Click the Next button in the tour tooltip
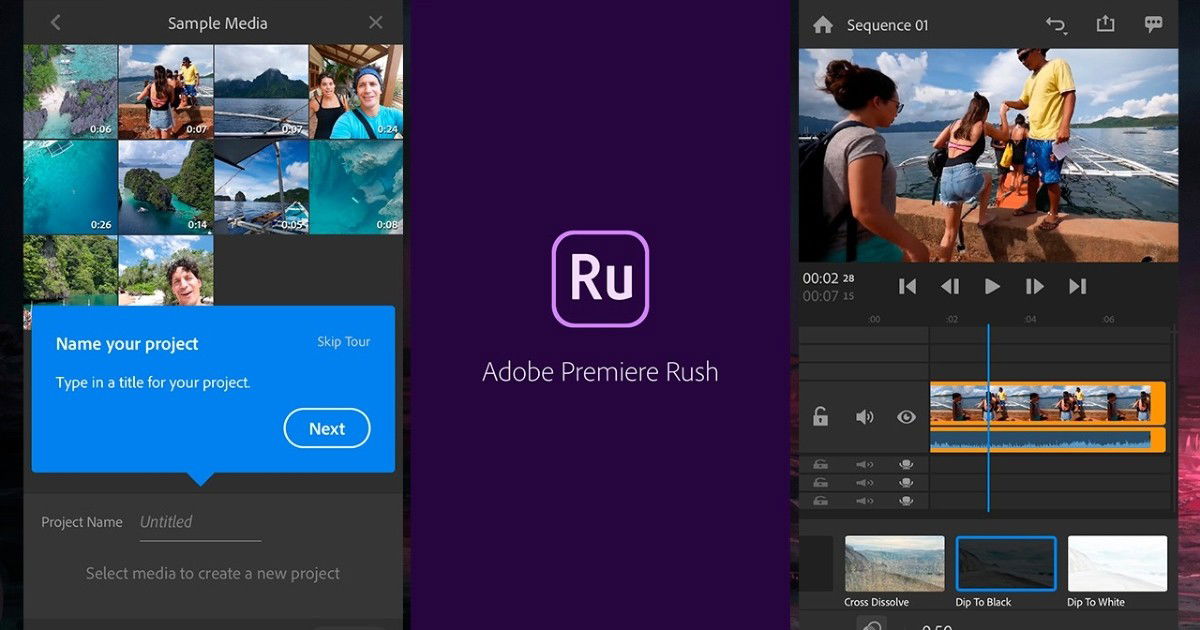1200x630 pixels. (x=327, y=428)
